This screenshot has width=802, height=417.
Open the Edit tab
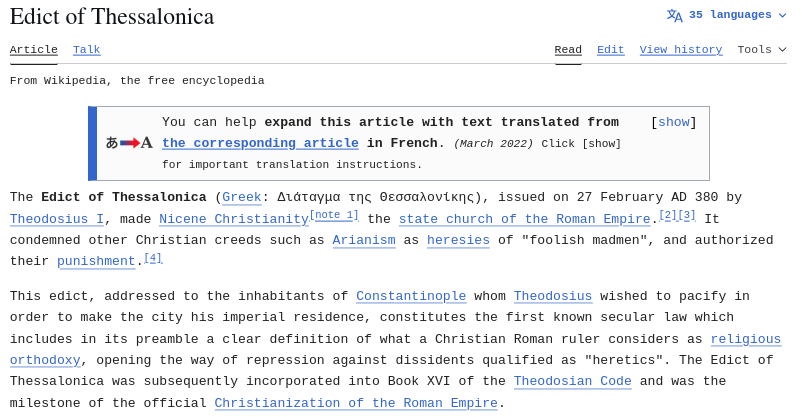pos(610,50)
